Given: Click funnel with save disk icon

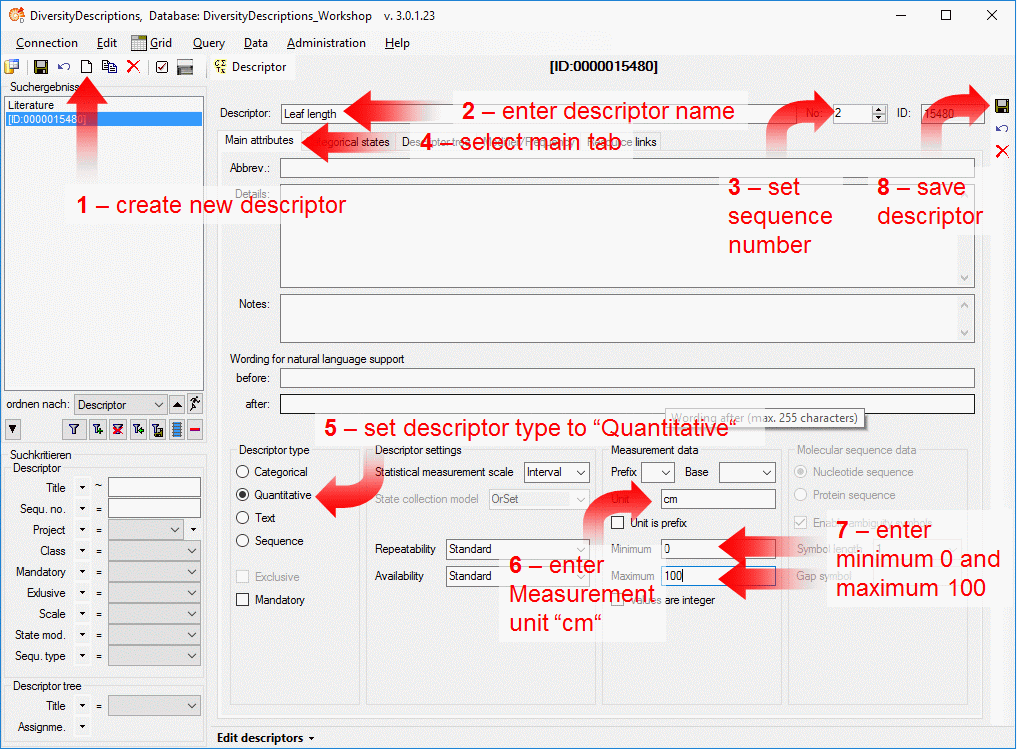Looking at the screenshot, I should coord(157,429).
